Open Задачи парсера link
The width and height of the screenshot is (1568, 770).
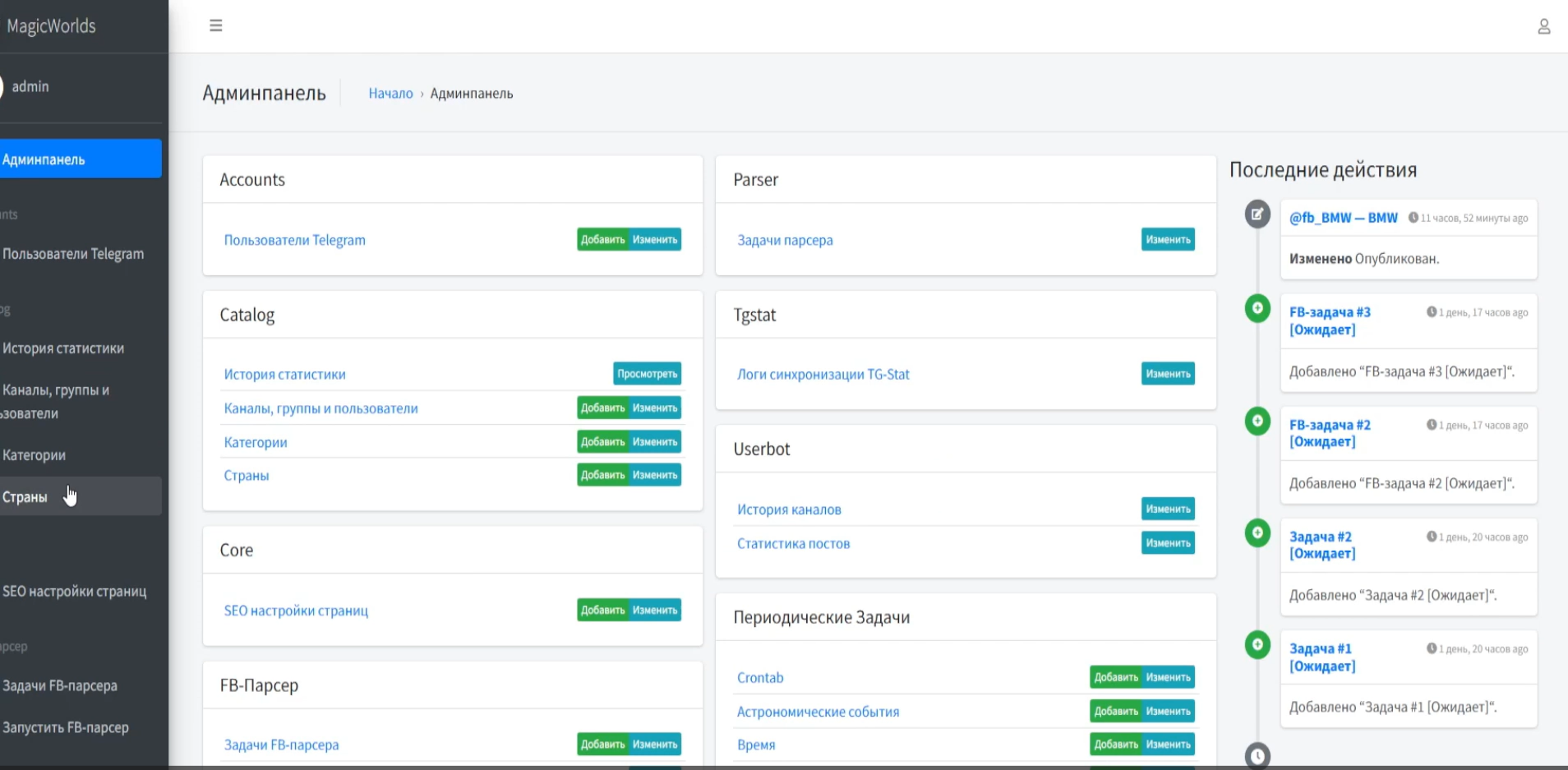click(785, 240)
